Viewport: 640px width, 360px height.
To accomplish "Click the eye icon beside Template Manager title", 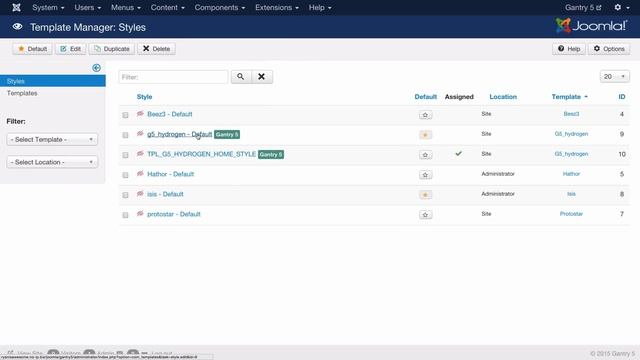I will [17, 27].
